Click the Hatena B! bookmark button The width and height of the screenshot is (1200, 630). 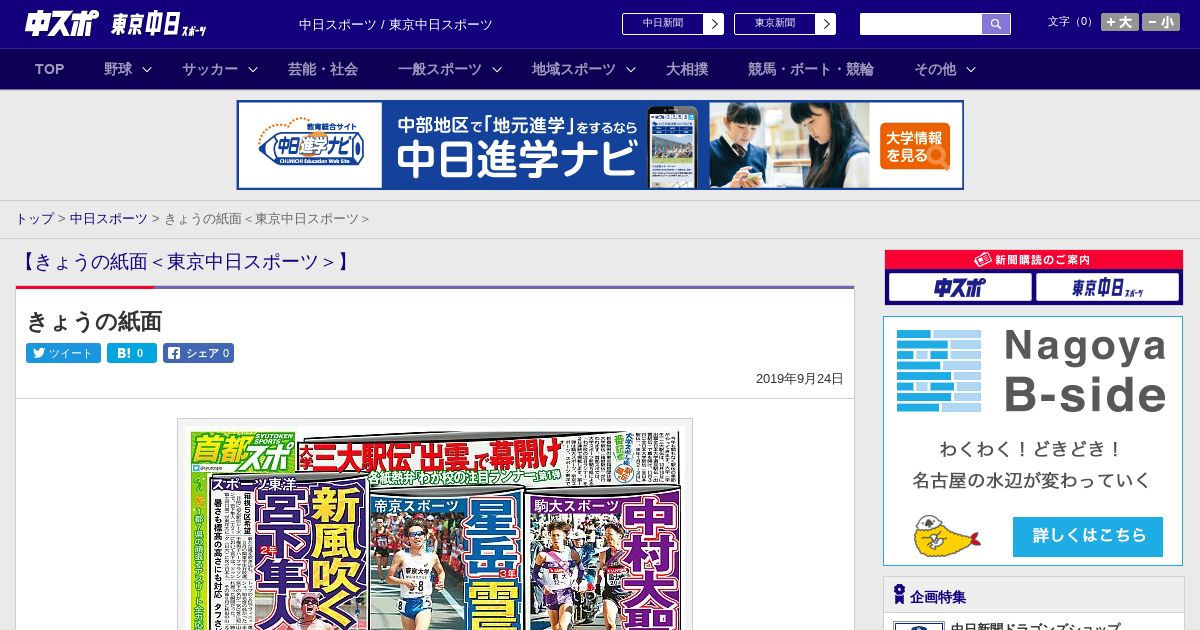pyautogui.click(x=132, y=353)
